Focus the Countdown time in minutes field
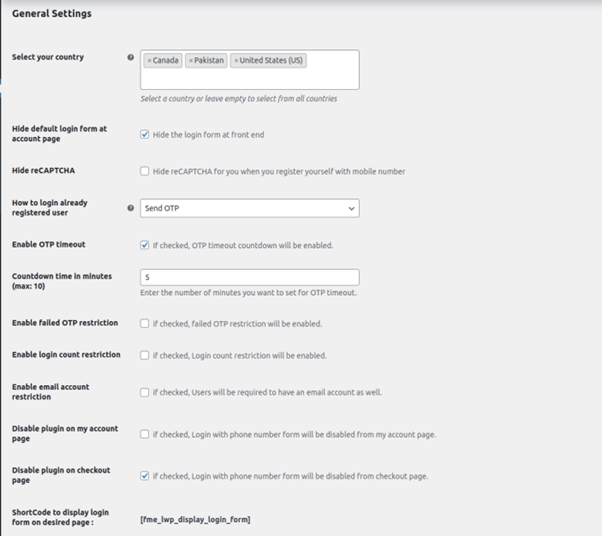602x536 pixels. tap(249, 277)
